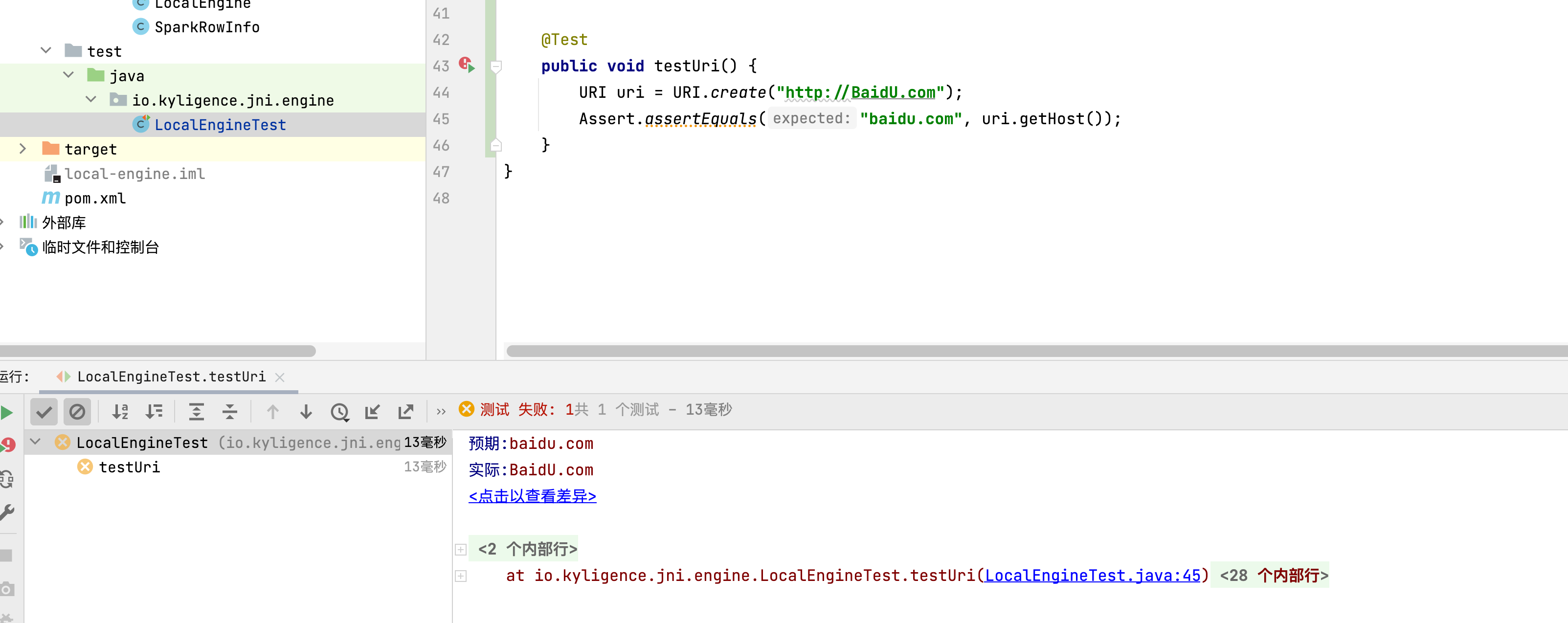Rerun only the failed tests

8,445
